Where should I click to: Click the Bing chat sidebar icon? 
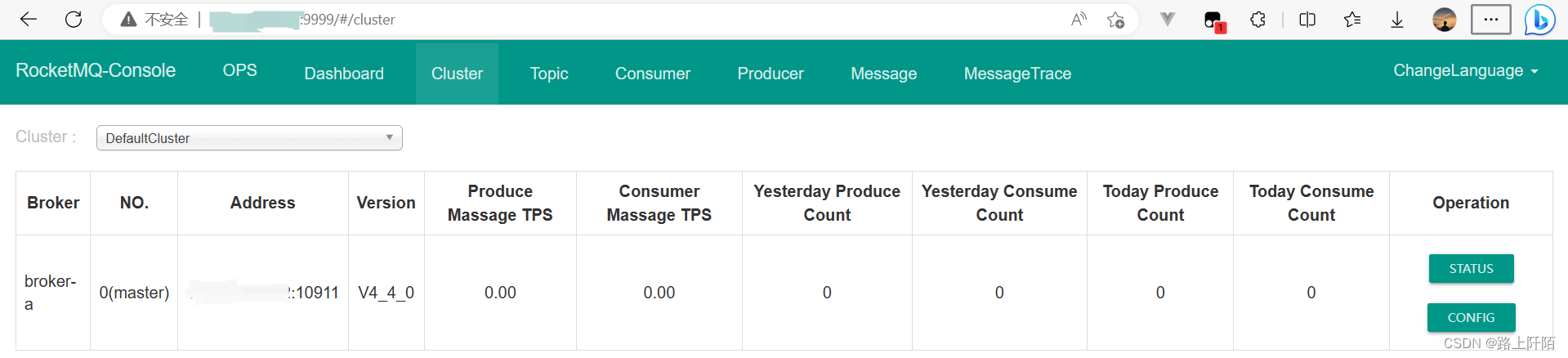tap(1539, 20)
